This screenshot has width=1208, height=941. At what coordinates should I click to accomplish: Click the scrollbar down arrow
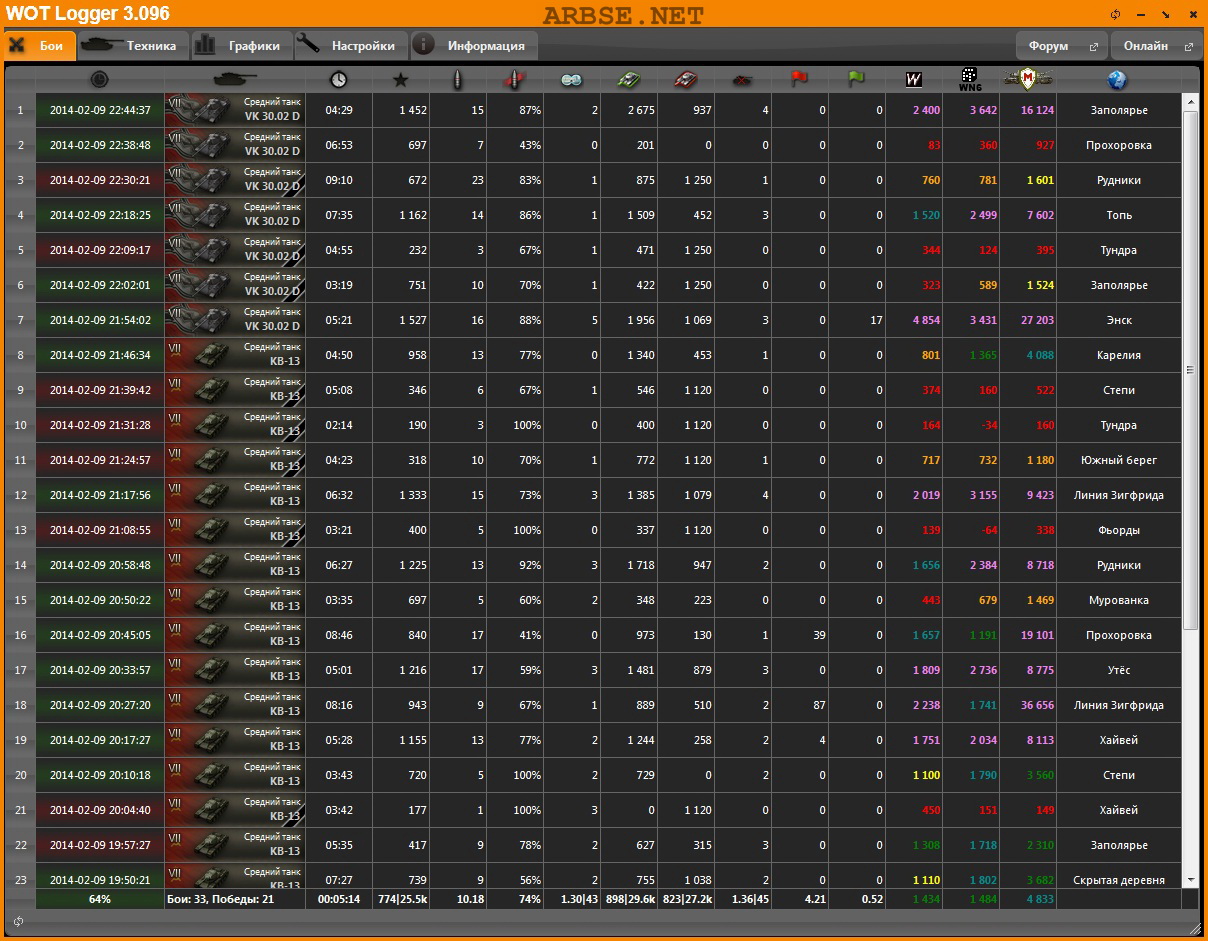(x=1190, y=880)
